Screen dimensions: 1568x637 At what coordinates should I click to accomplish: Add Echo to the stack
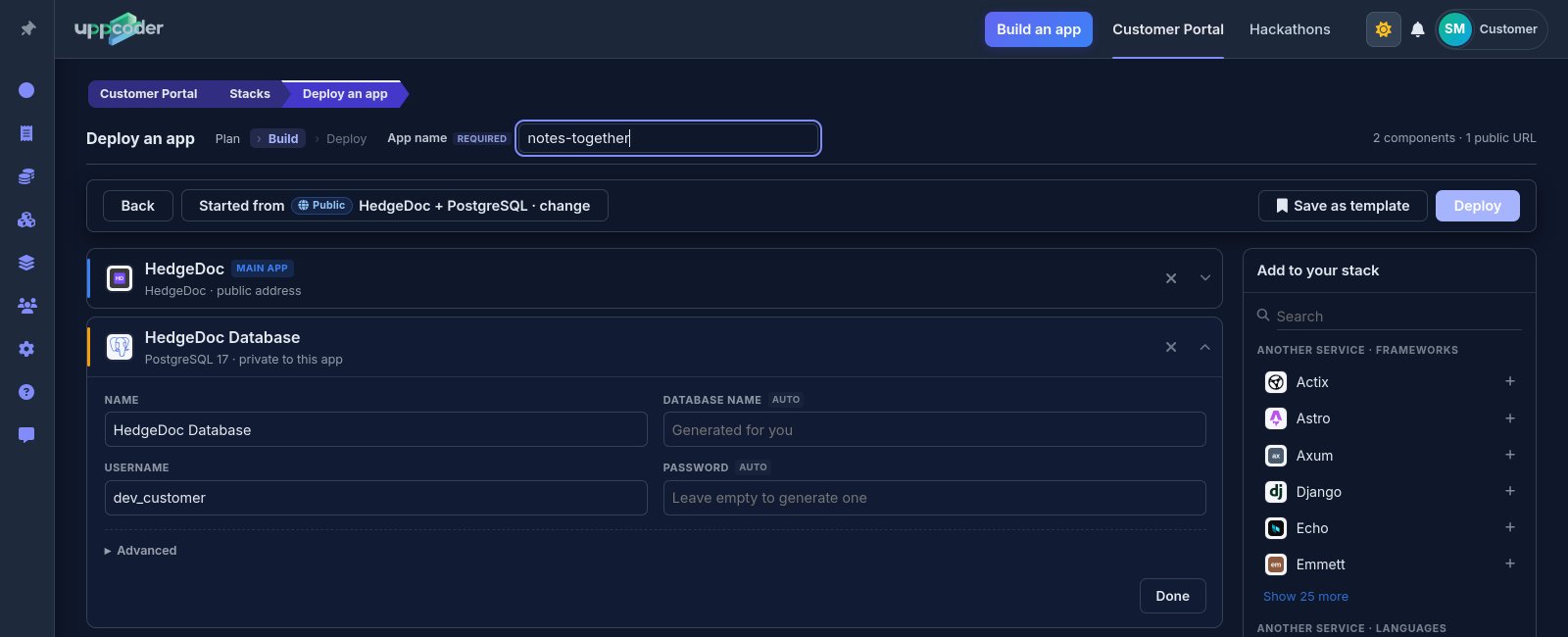tap(1509, 527)
